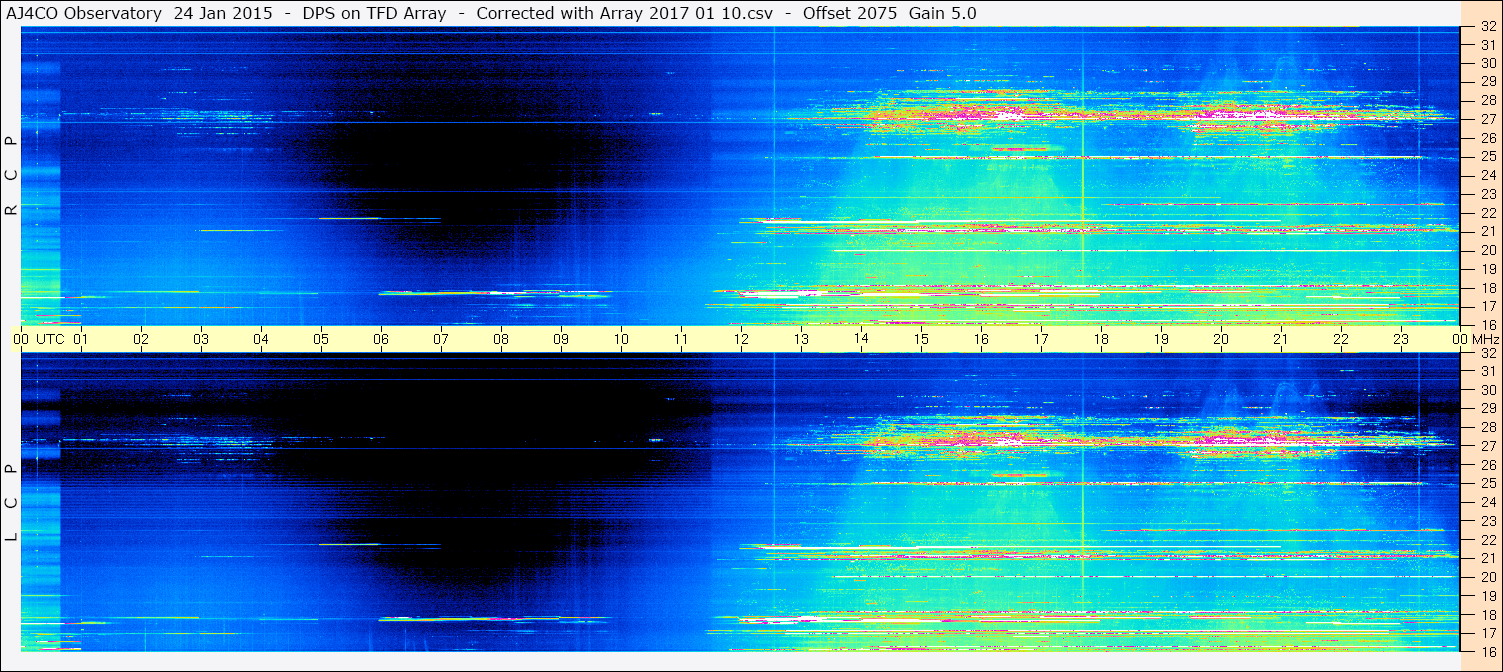Screen dimensions: 1503x672
Task: Click the 24 MHz tick of LCP panel
Action: pos(1487,502)
